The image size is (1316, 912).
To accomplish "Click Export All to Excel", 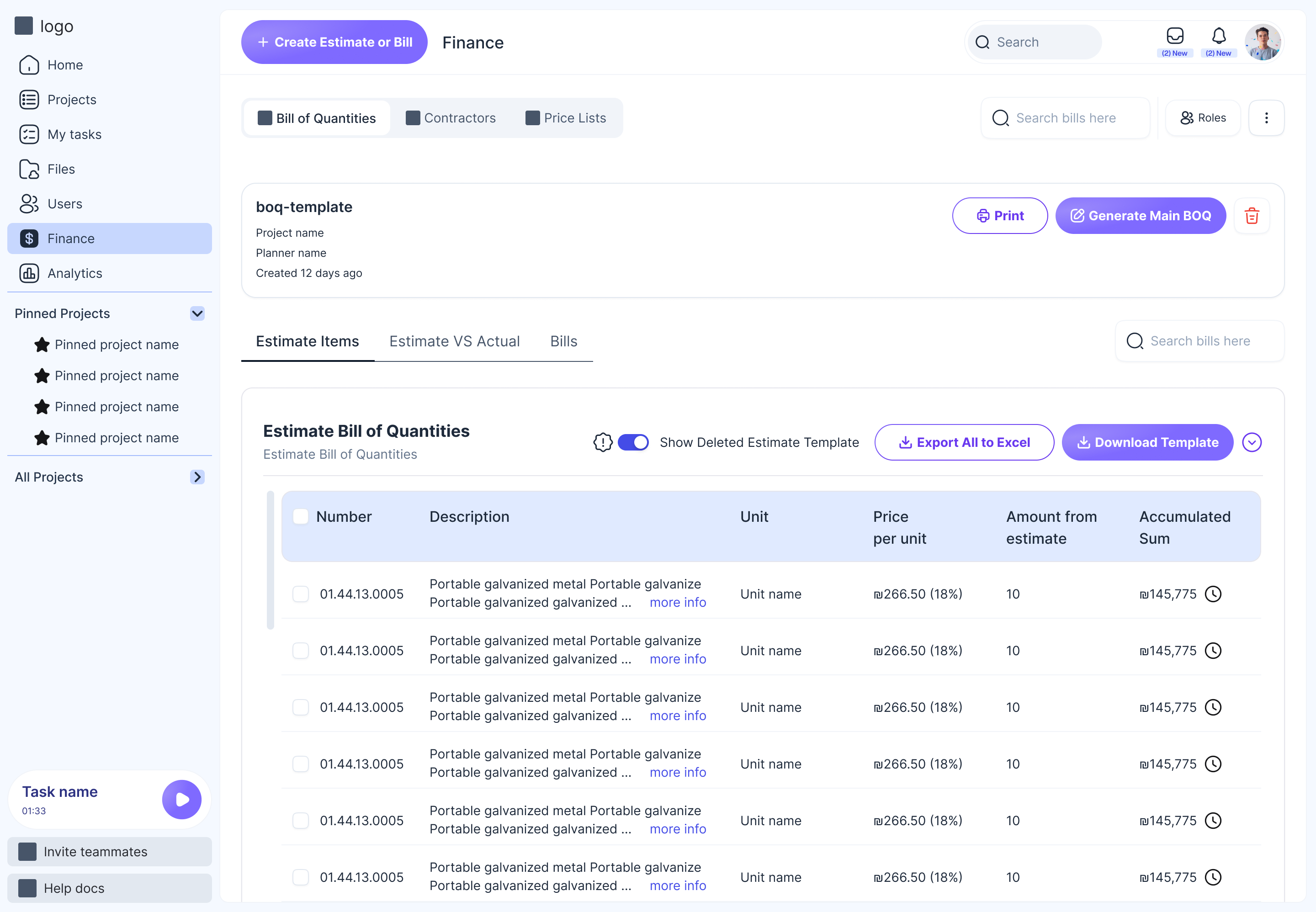I will click(x=964, y=442).
